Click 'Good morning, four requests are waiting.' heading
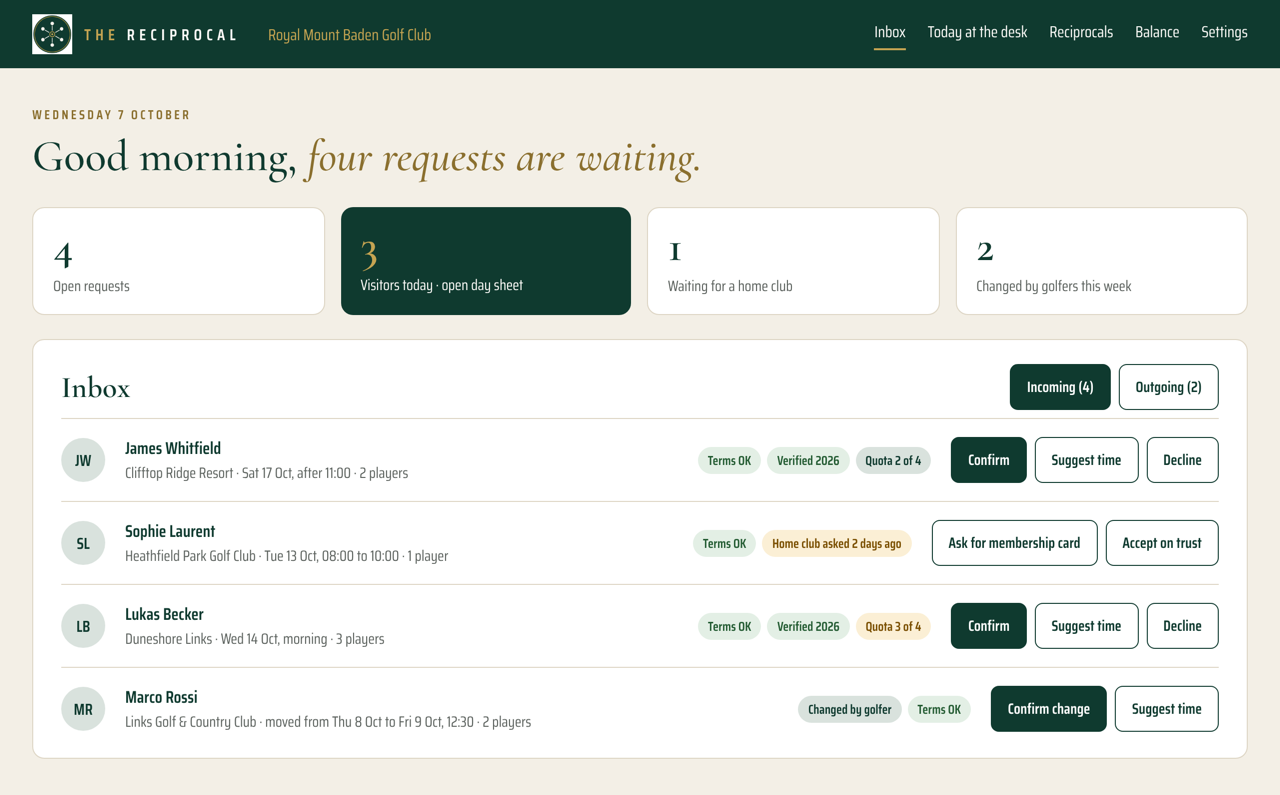This screenshot has height=795, width=1280. pyautogui.click(x=366, y=158)
